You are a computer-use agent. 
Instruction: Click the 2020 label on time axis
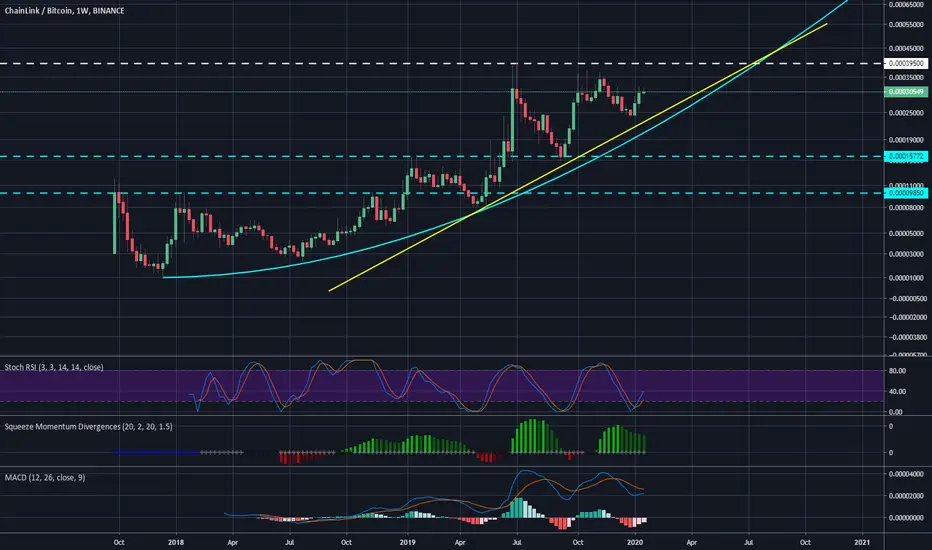point(635,542)
